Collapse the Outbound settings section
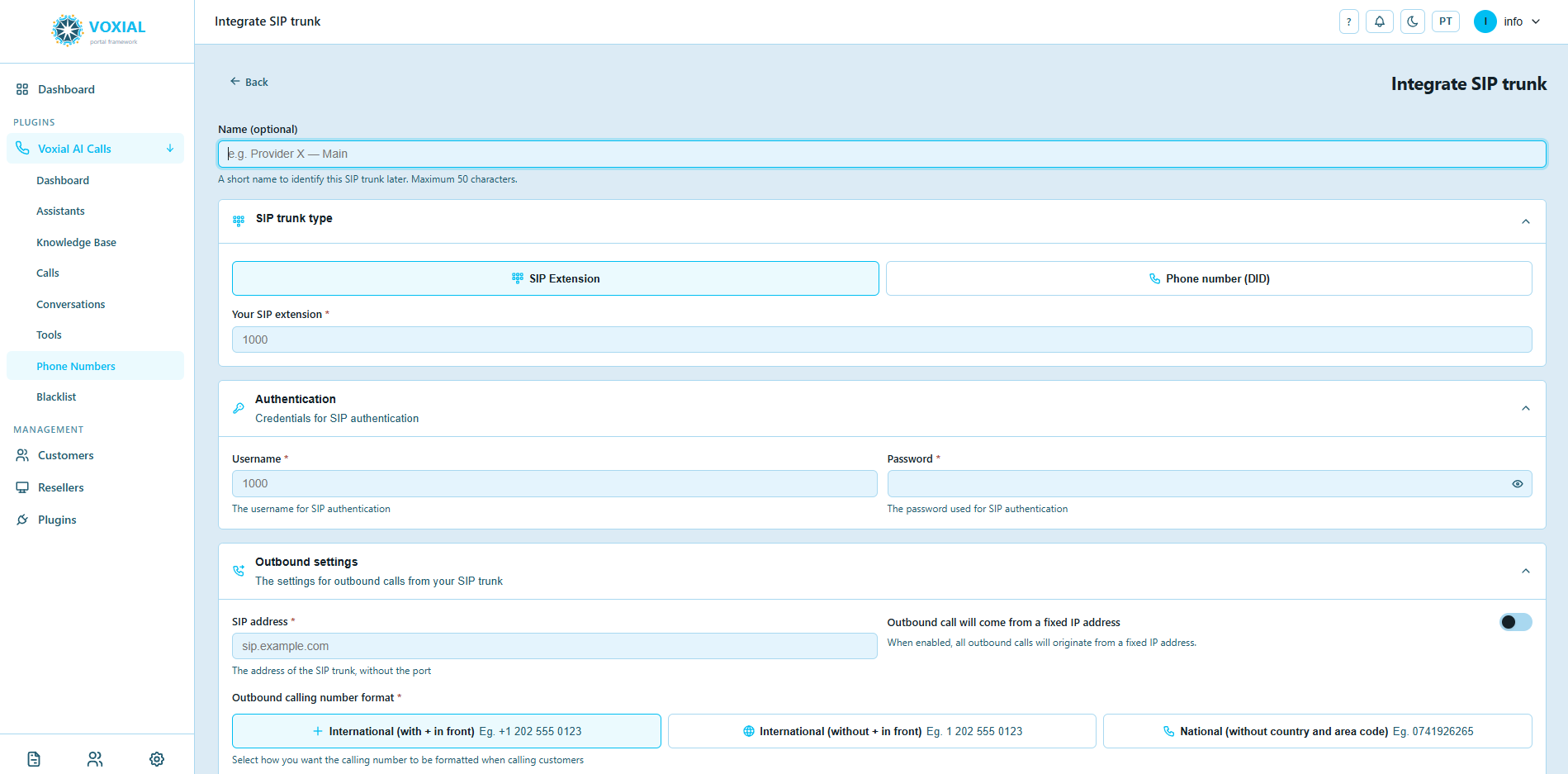Screen dimensions: 1568x774 click(x=1526, y=571)
